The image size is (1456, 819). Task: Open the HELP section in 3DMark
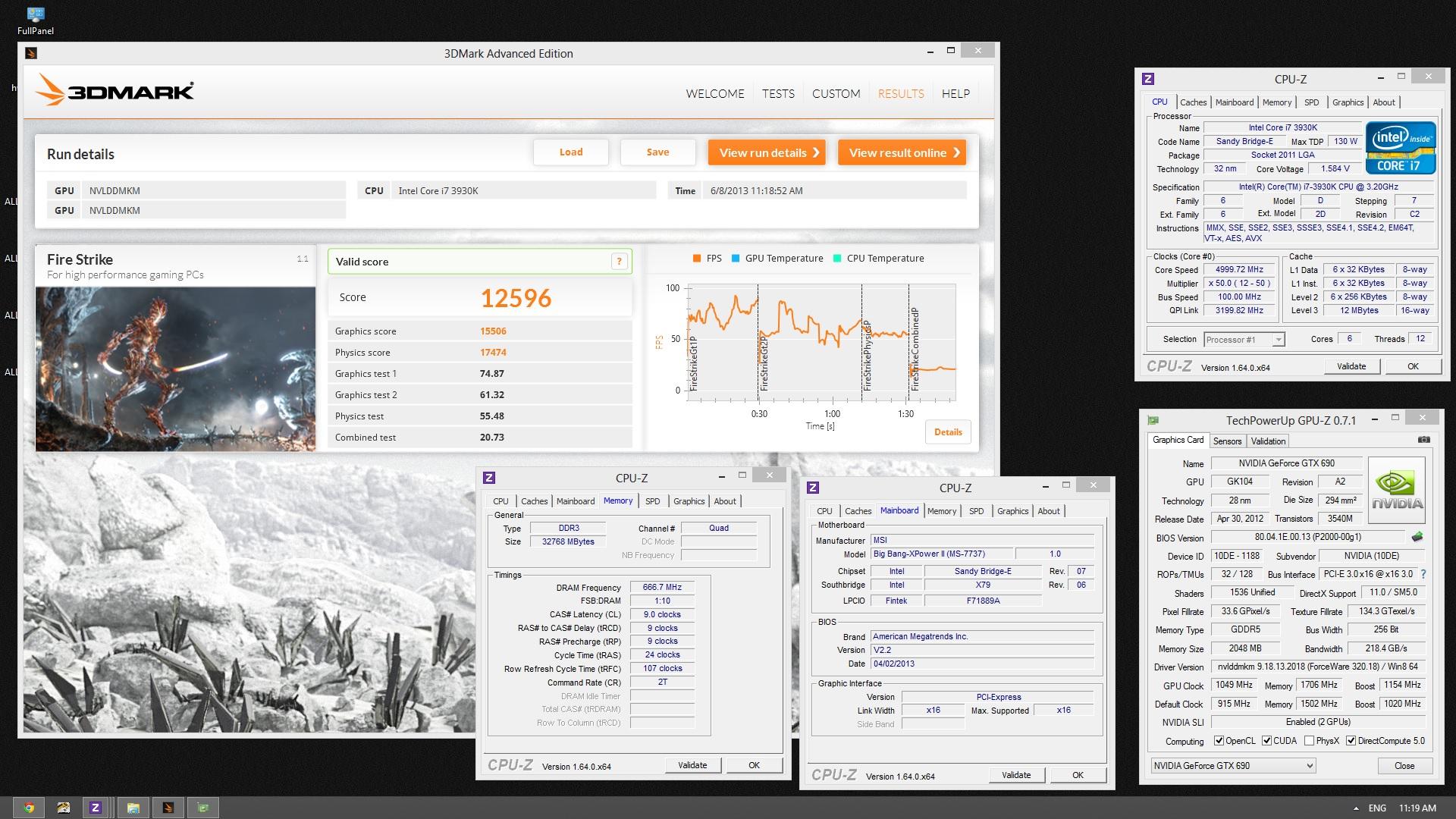(955, 94)
